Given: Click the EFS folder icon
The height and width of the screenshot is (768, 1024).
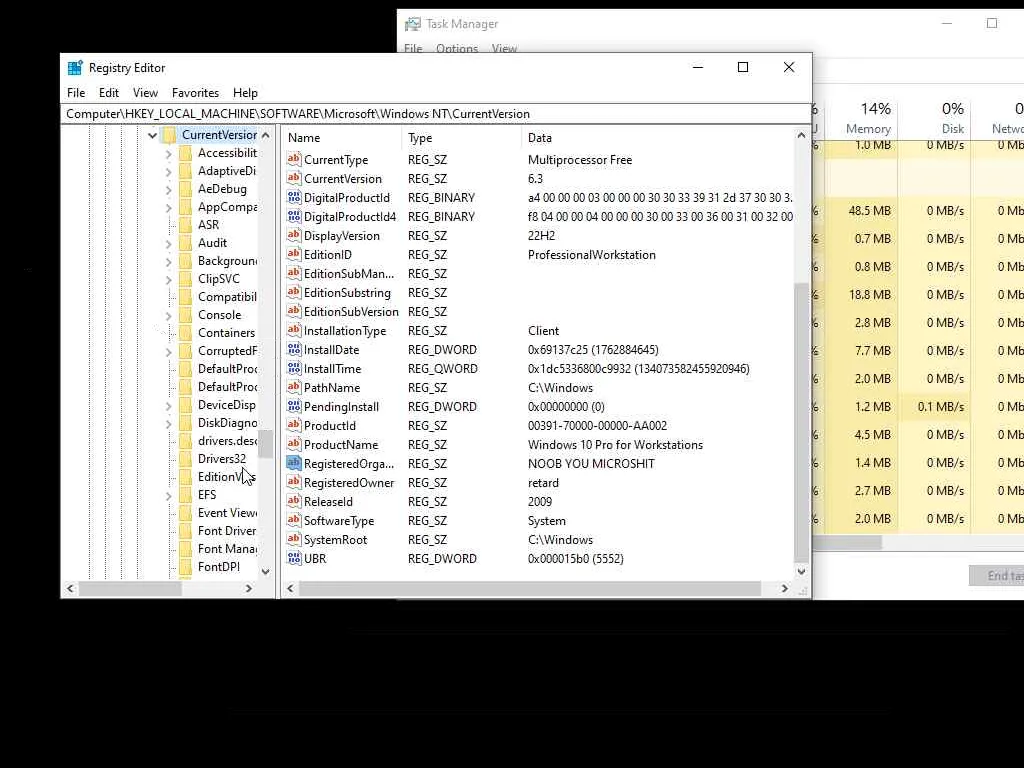Looking at the screenshot, I should click(185, 495).
